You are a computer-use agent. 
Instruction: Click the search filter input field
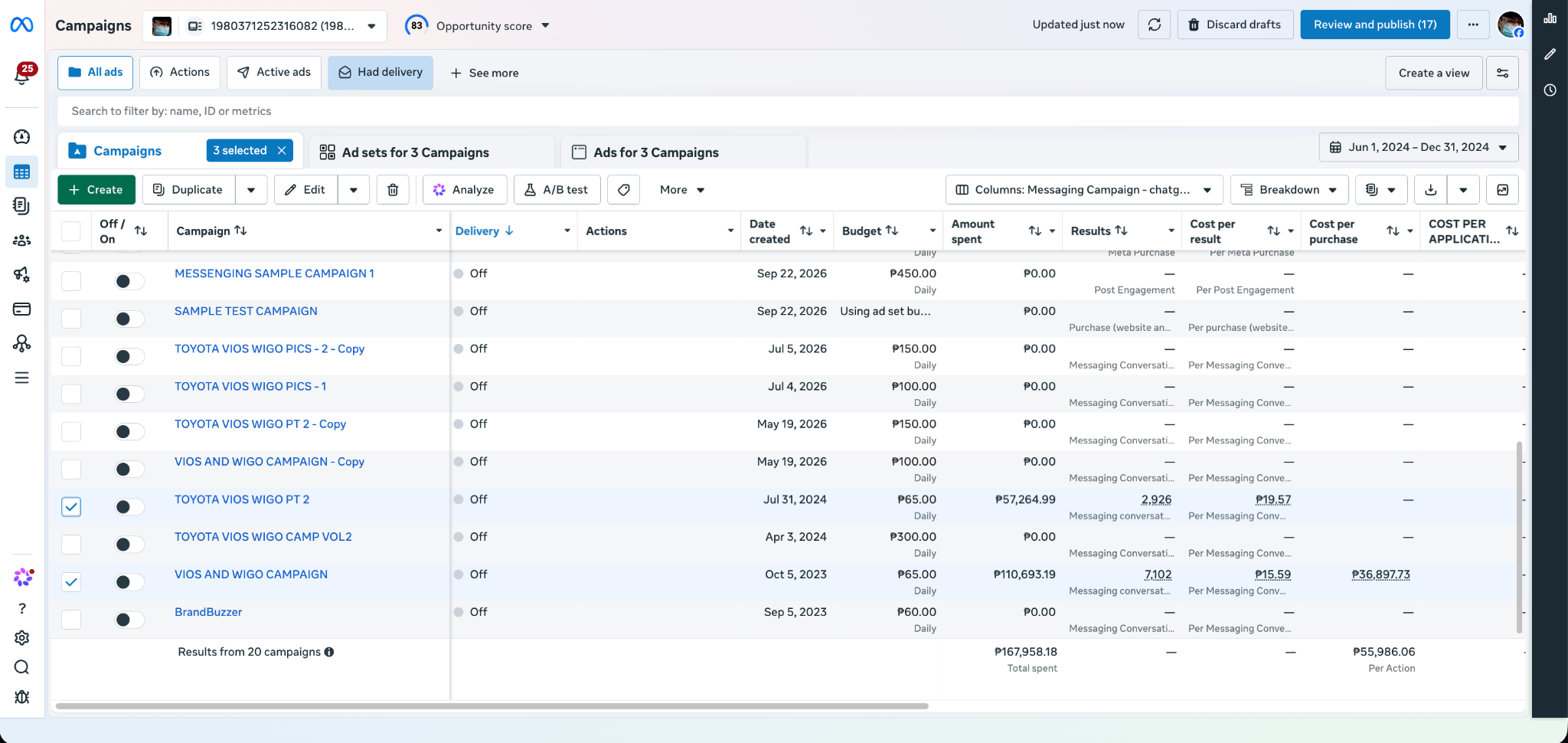coord(788,111)
